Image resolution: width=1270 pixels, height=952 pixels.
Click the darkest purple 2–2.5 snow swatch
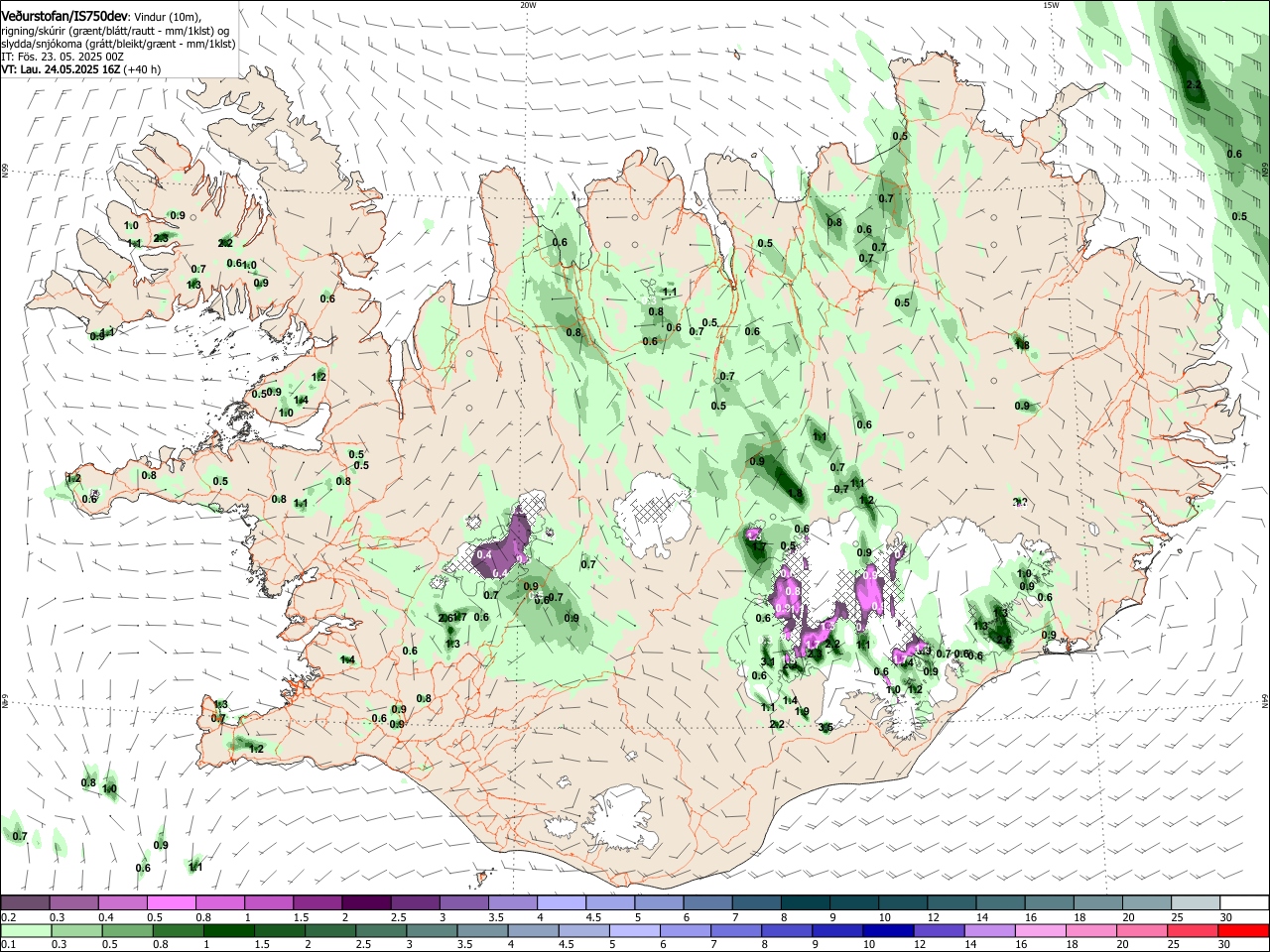[366, 902]
